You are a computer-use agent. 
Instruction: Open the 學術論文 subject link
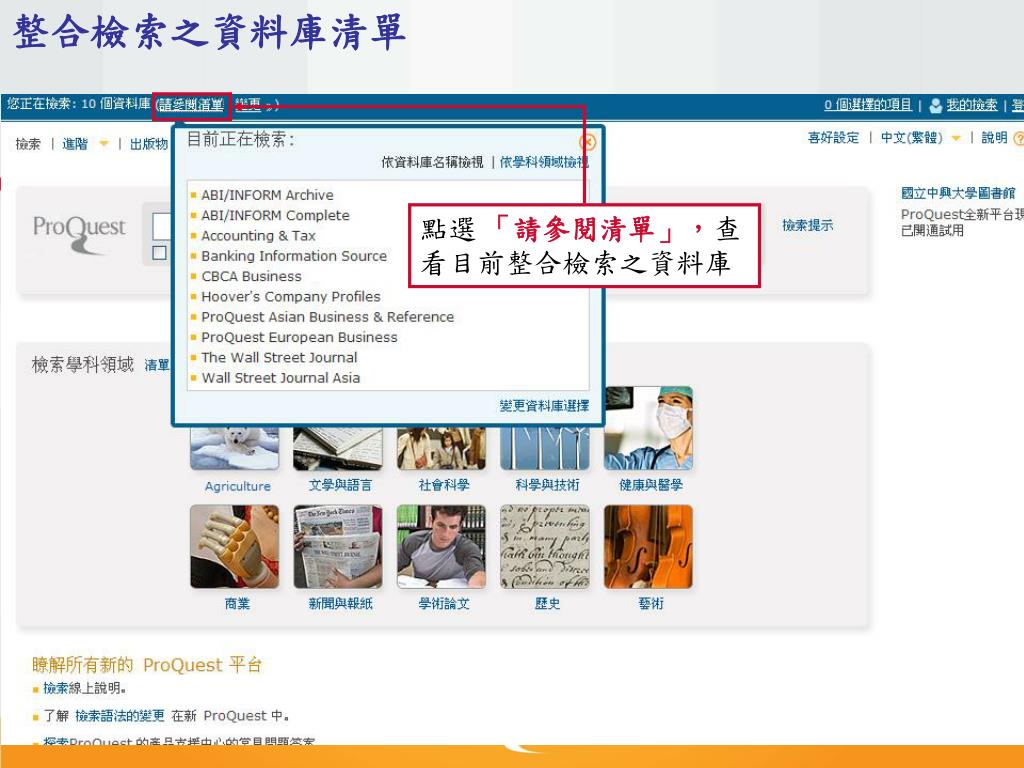point(443,603)
